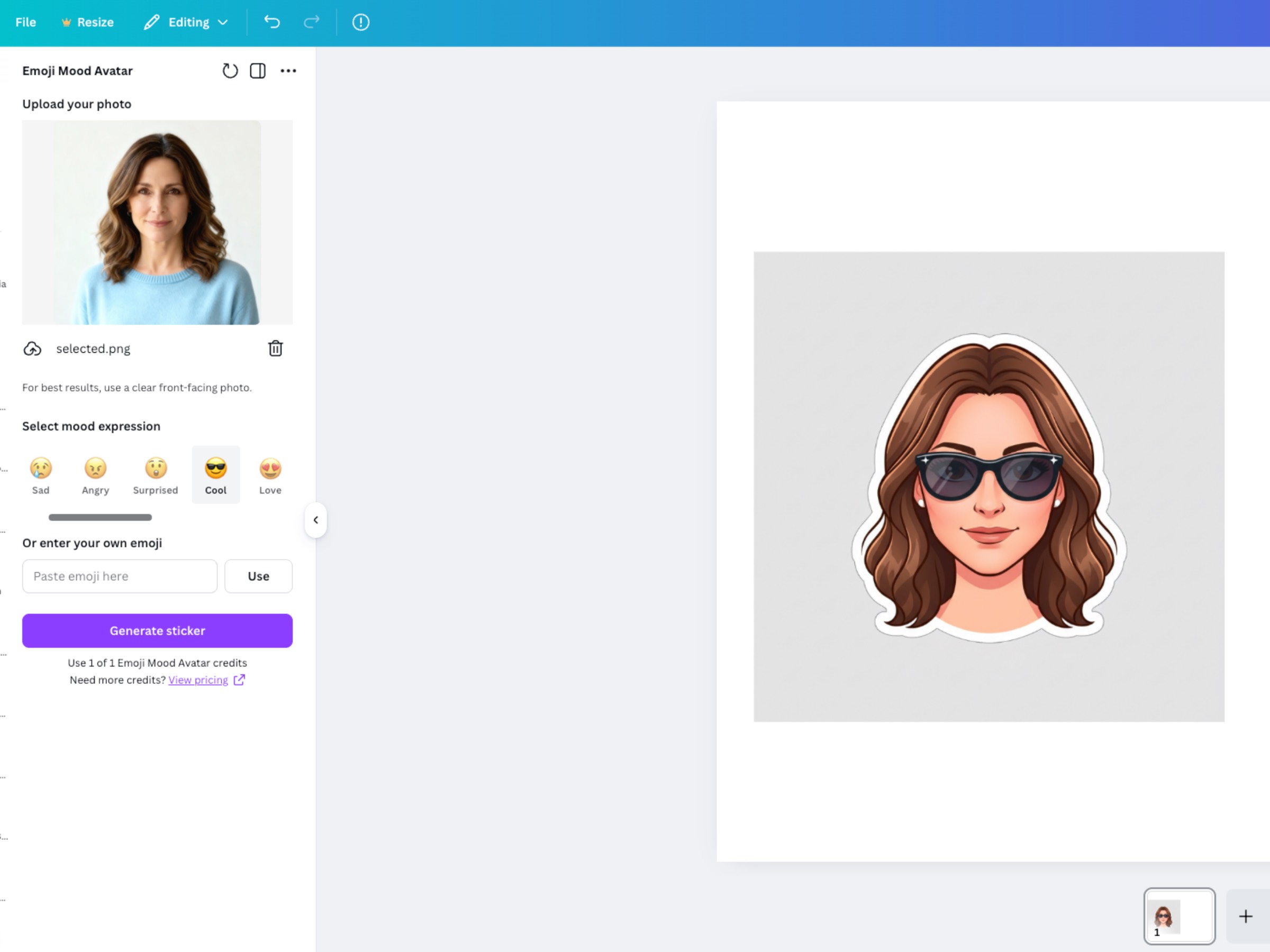This screenshot has height=952, width=1270.
Task: Click the uploaded portrait photo preview
Action: pyautogui.click(x=157, y=223)
